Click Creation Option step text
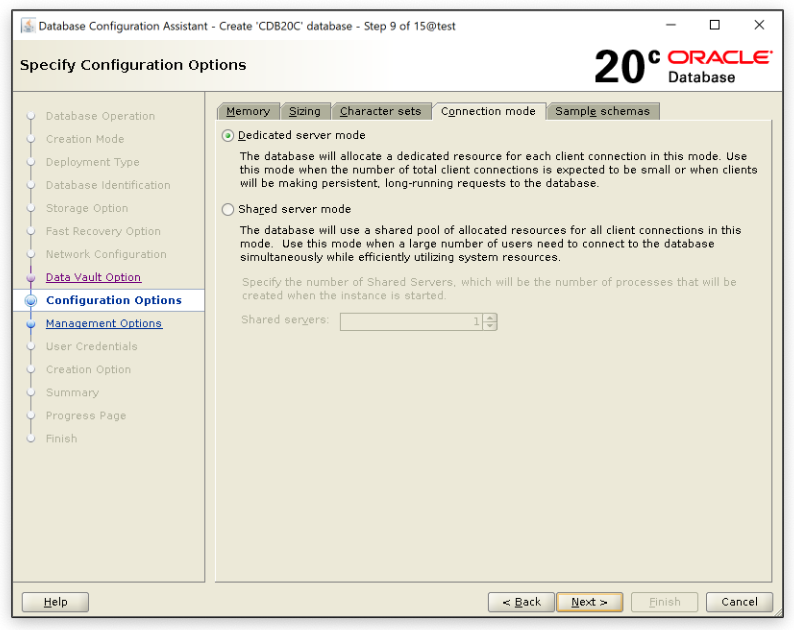 coord(89,370)
